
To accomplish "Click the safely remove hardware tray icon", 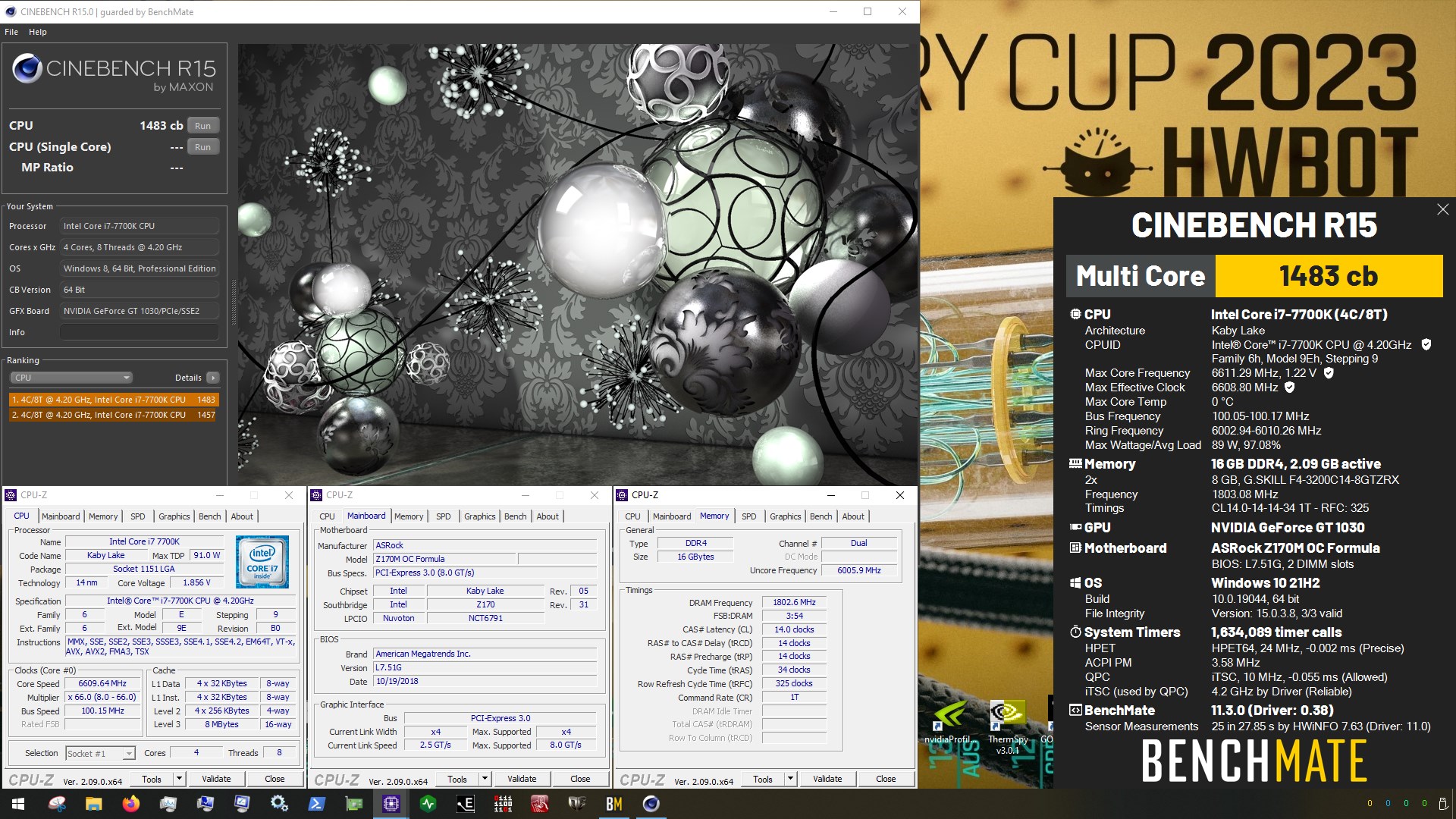I will (x=1445, y=803).
